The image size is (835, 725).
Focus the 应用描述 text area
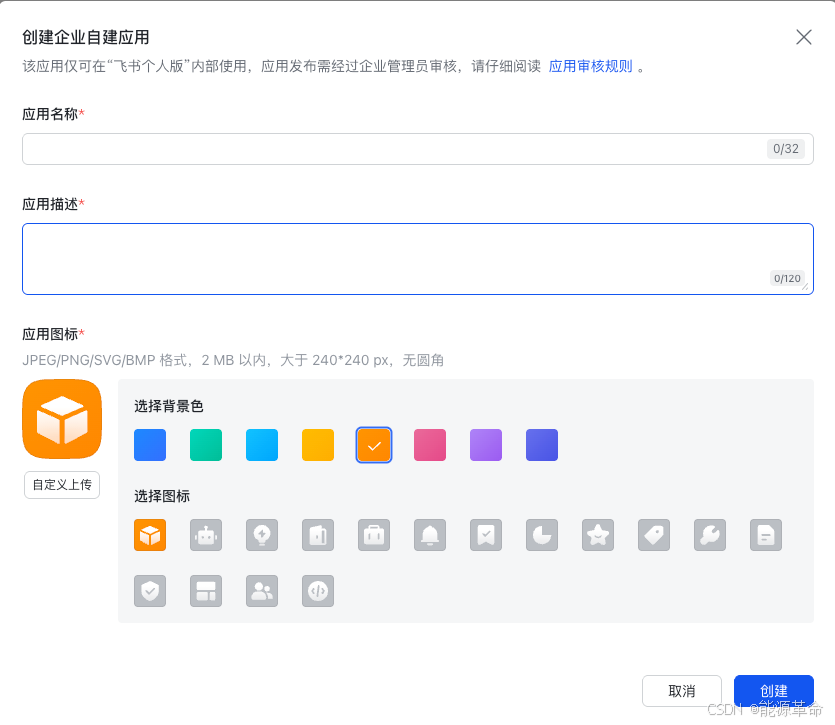[418, 259]
